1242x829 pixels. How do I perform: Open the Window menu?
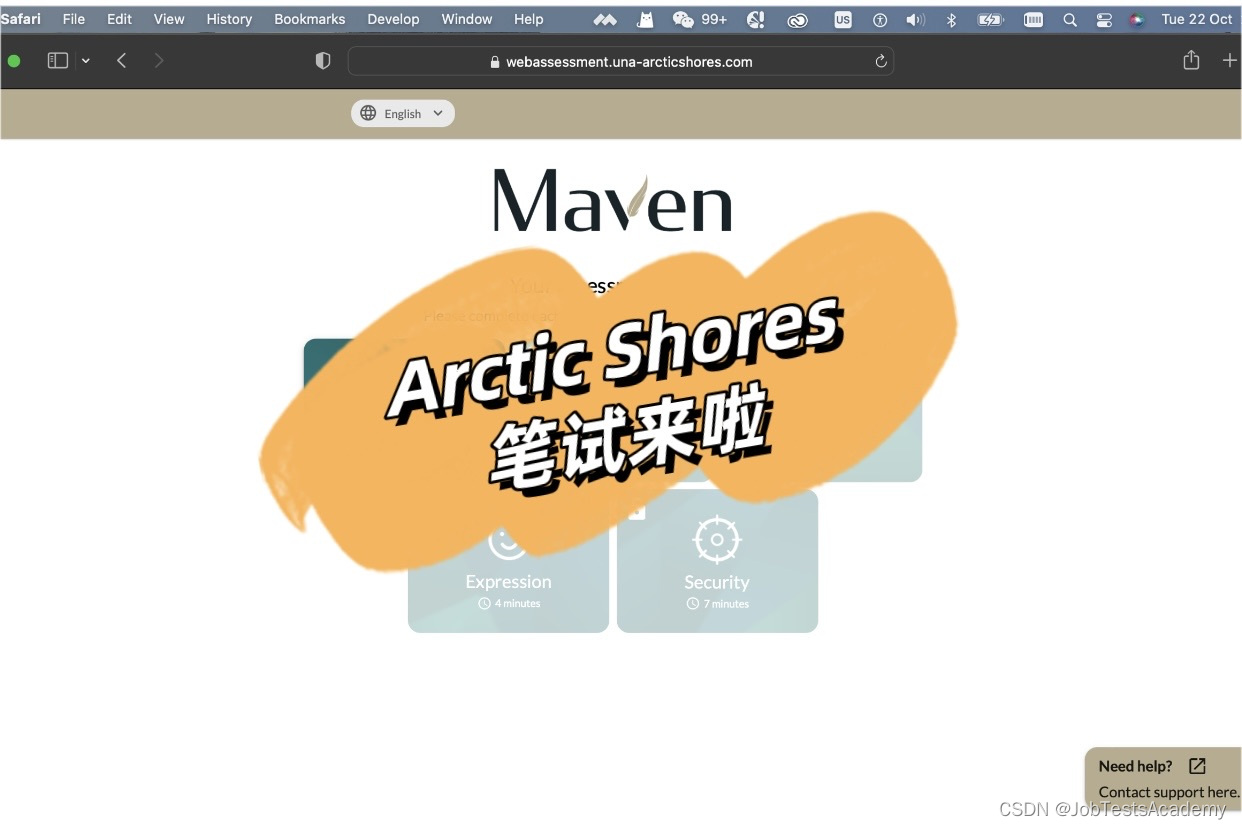coord(467,19)
